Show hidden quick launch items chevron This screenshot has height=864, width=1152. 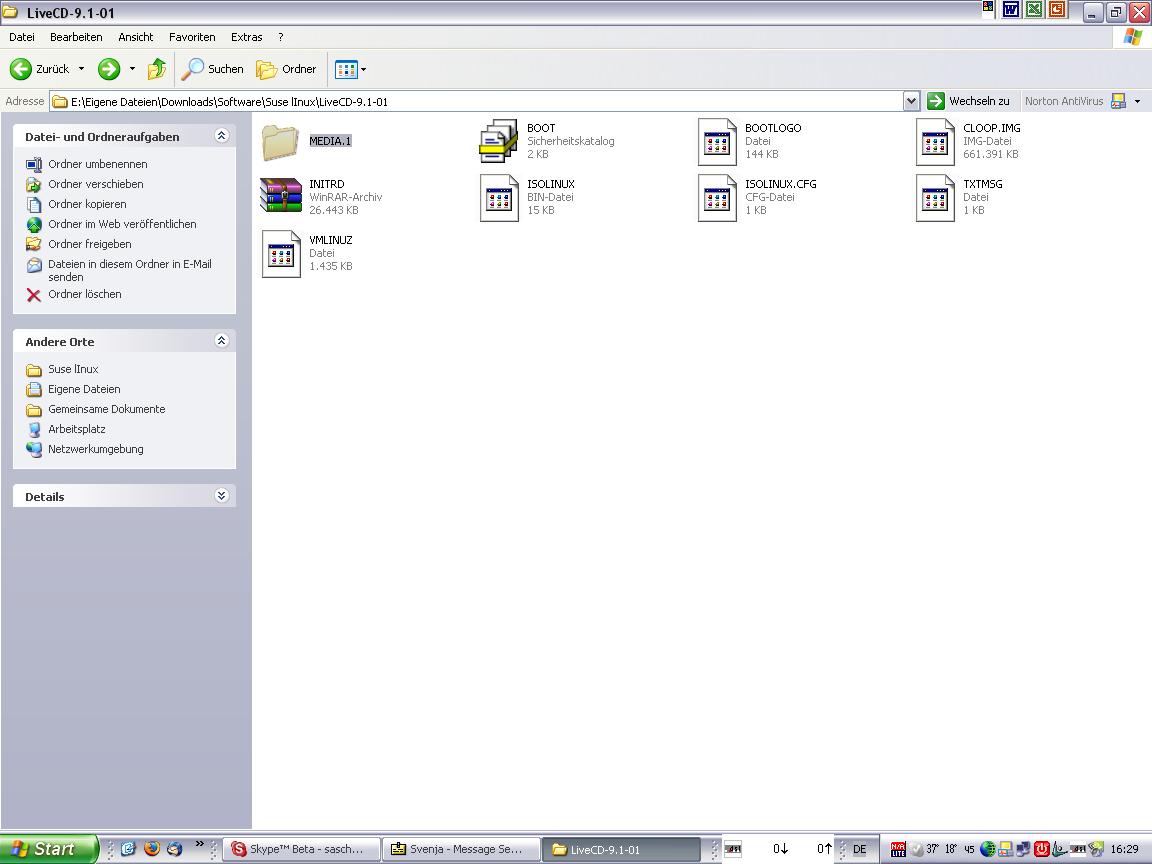click(x=199, y=843)
